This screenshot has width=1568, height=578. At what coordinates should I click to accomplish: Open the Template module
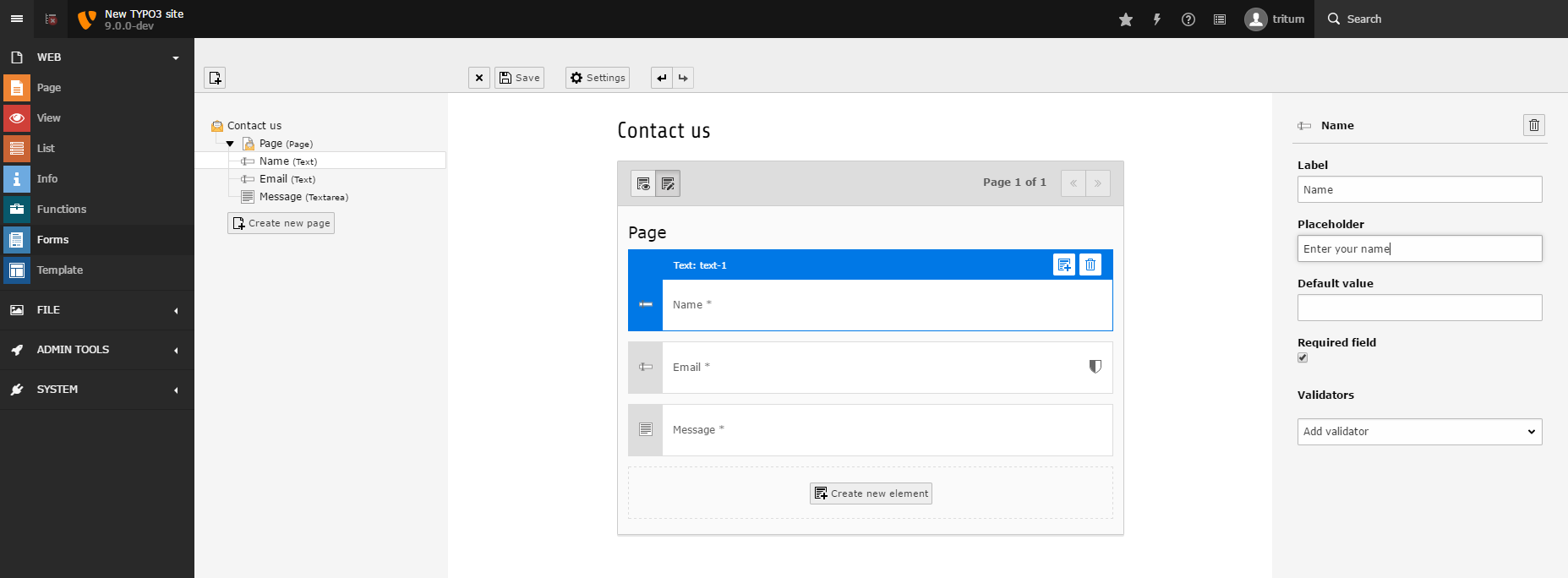[x=59, y=270]
